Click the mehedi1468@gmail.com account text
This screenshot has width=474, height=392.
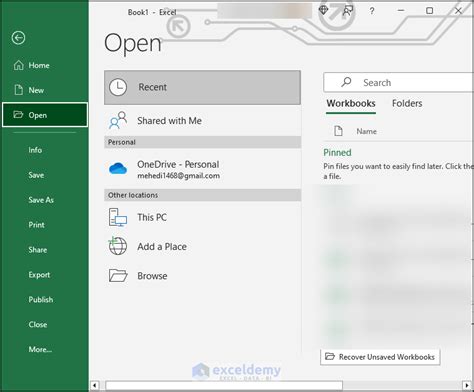(179, 176)
